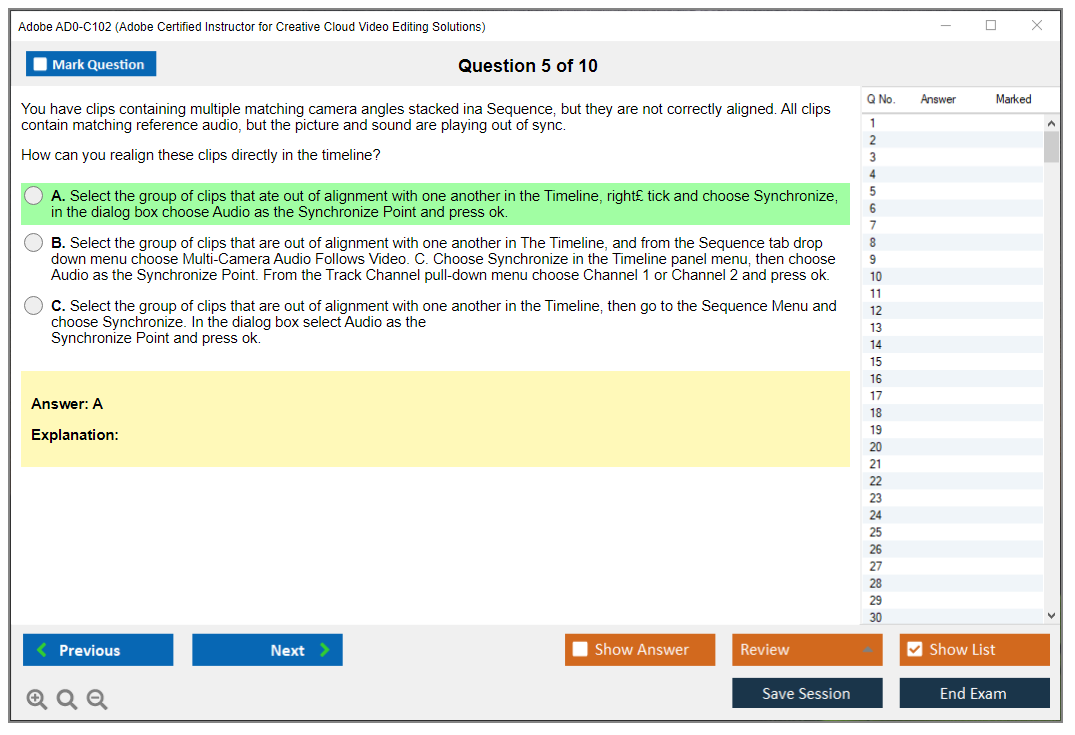The height and width of the screenshot is (735, 1075).
Task: Click the Save Session button
Action: 807,693
